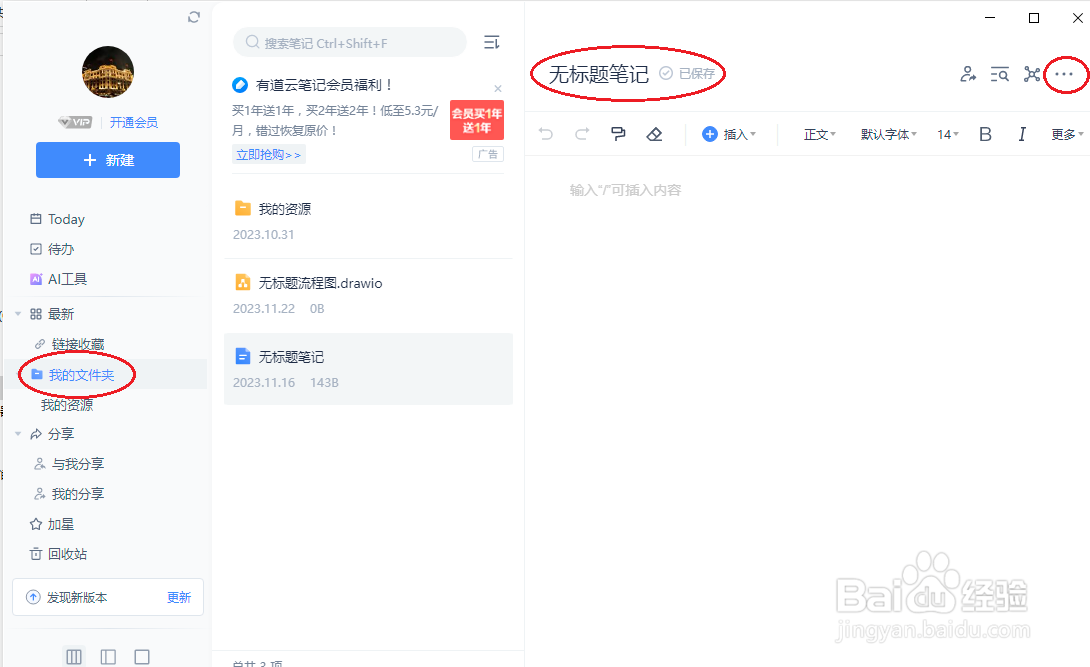The height and width of the screenshot is (667, 1090).
Task: Open the more options ellipsis menu
Action: point(1064,74)
